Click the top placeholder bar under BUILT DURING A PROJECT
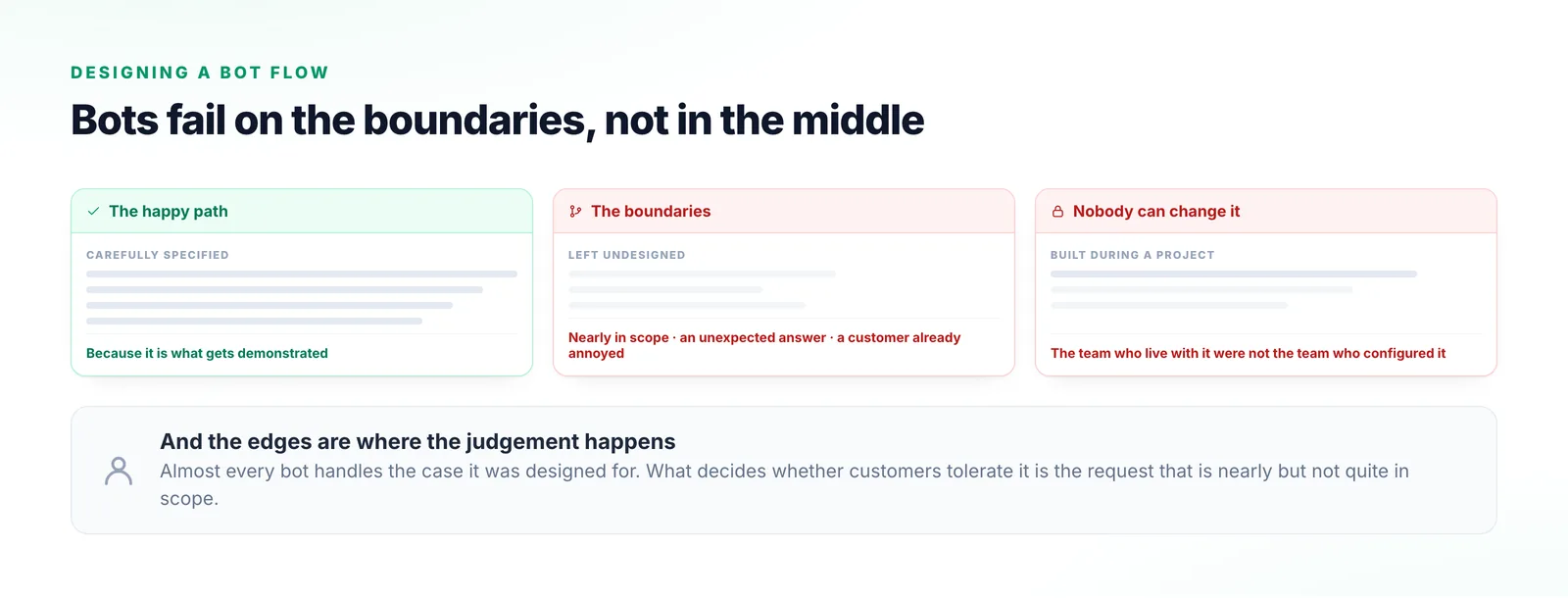 (x=1234, y=274)
